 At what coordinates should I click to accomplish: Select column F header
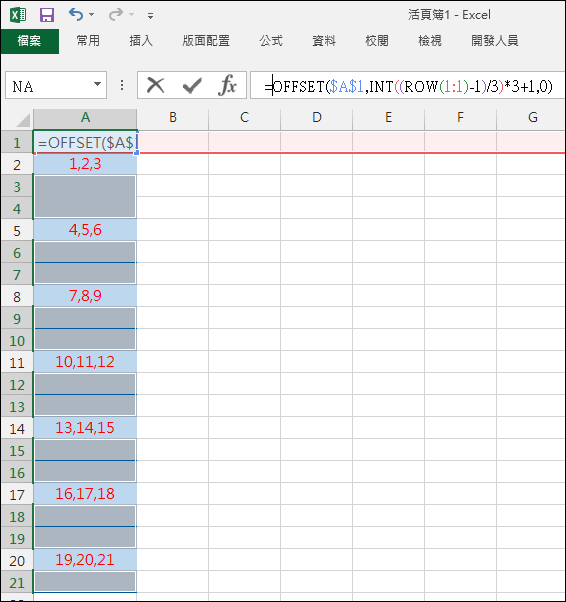[460, 117]
